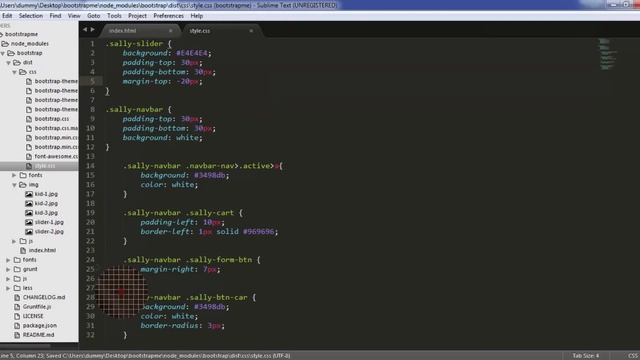Open the slider-1.jpg image file
This screenshot has width=640, height=360.
point(49,222)
